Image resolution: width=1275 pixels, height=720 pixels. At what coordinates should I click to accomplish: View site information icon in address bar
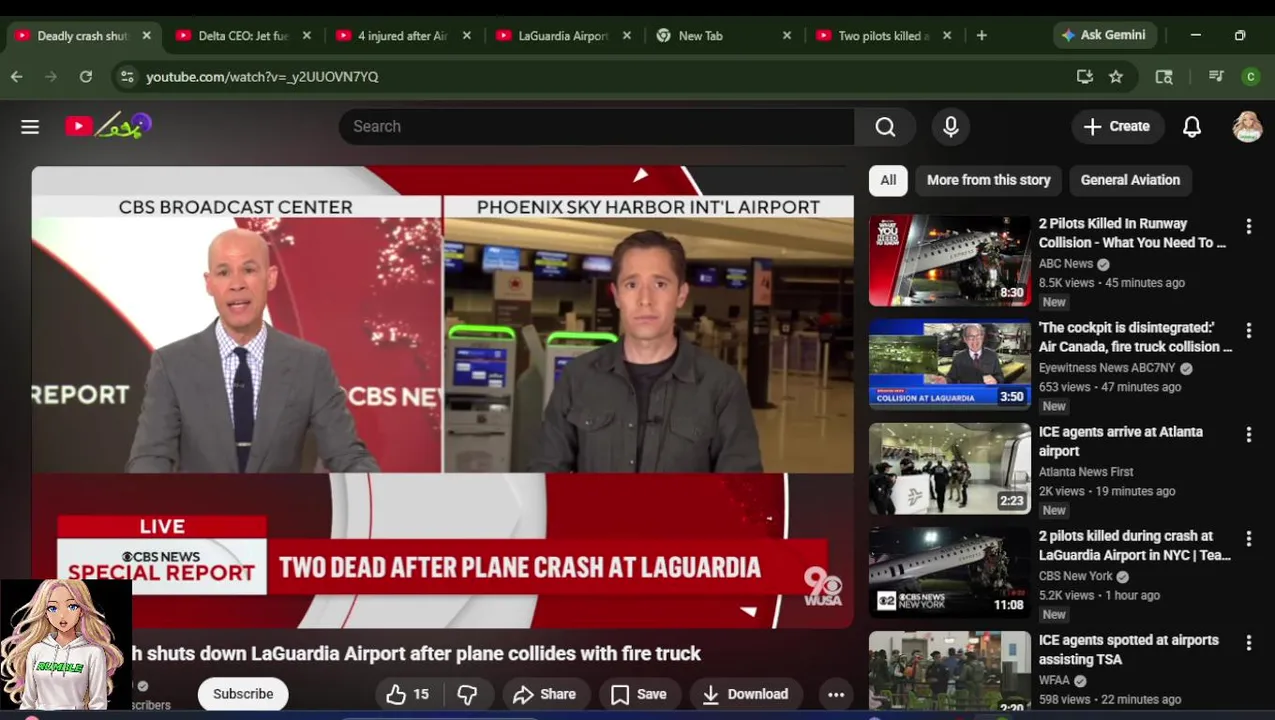pos(126,76)
